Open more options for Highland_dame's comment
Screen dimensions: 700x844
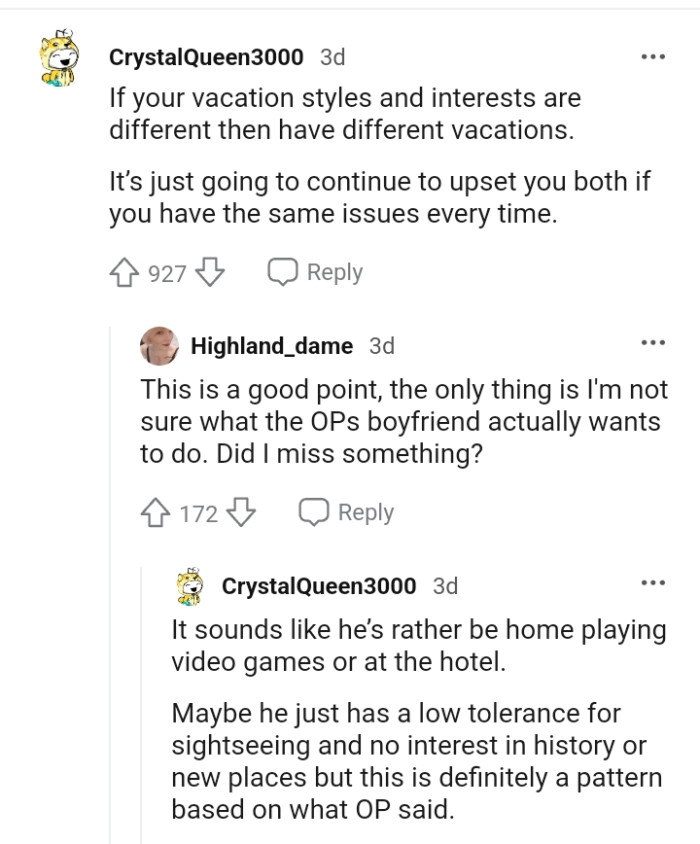click(653, 344)
